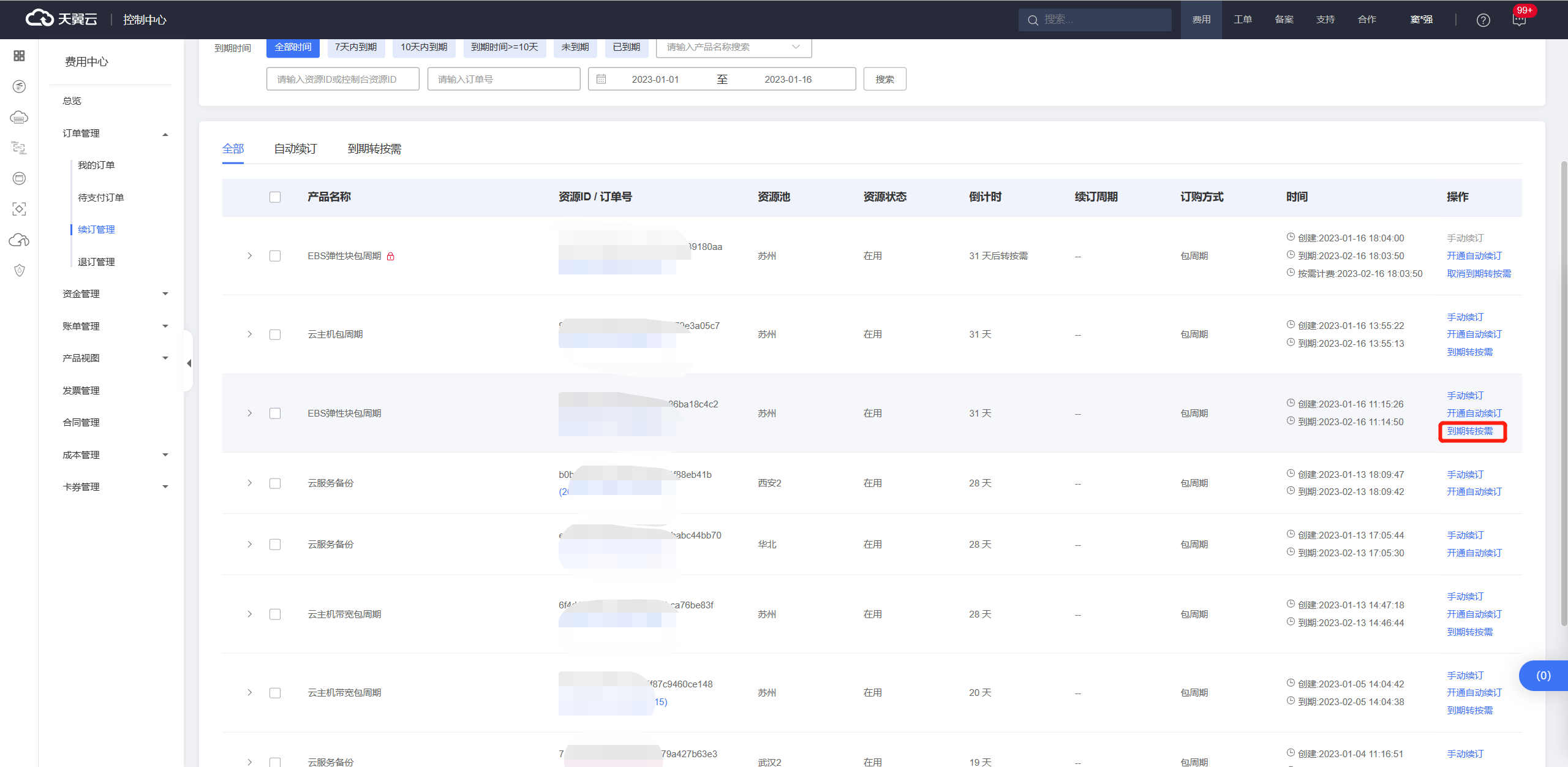This screenshot has height=767, width=1568.
Task: Open the notifications icon with 99+ badge
Action: click(x=1519, y=20)
